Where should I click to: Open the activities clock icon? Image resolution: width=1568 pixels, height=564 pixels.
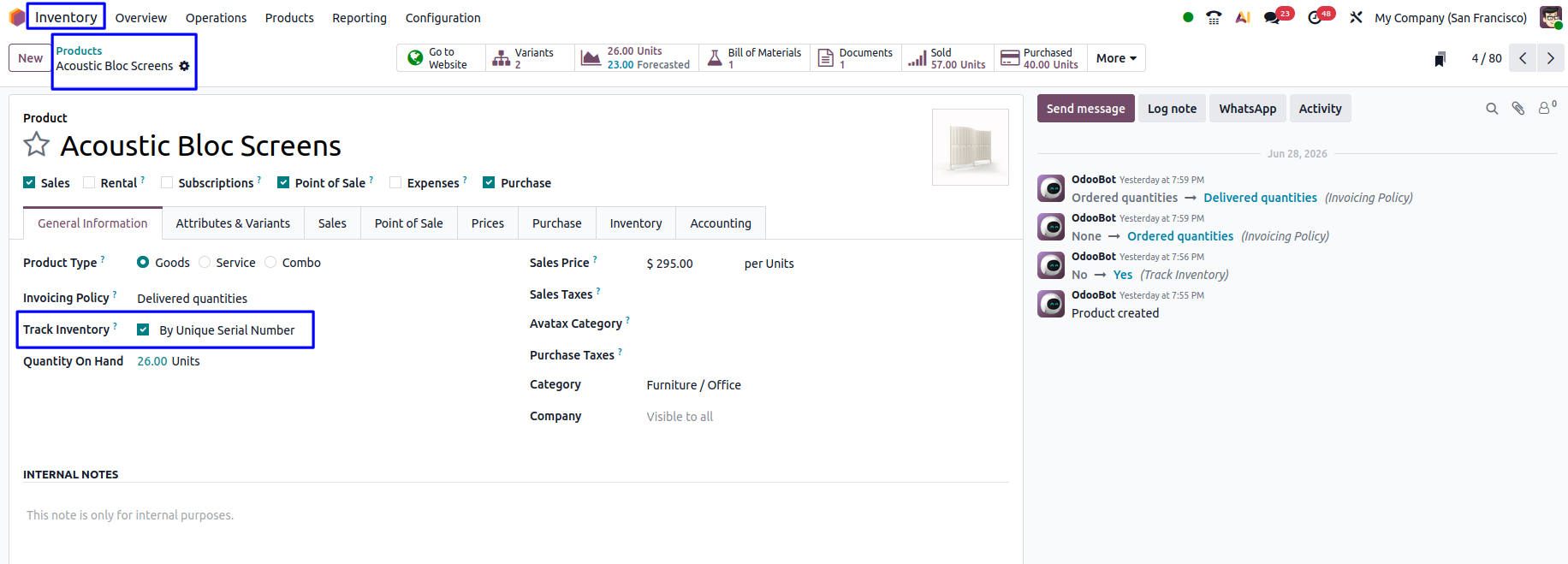tap(1315, 17)
